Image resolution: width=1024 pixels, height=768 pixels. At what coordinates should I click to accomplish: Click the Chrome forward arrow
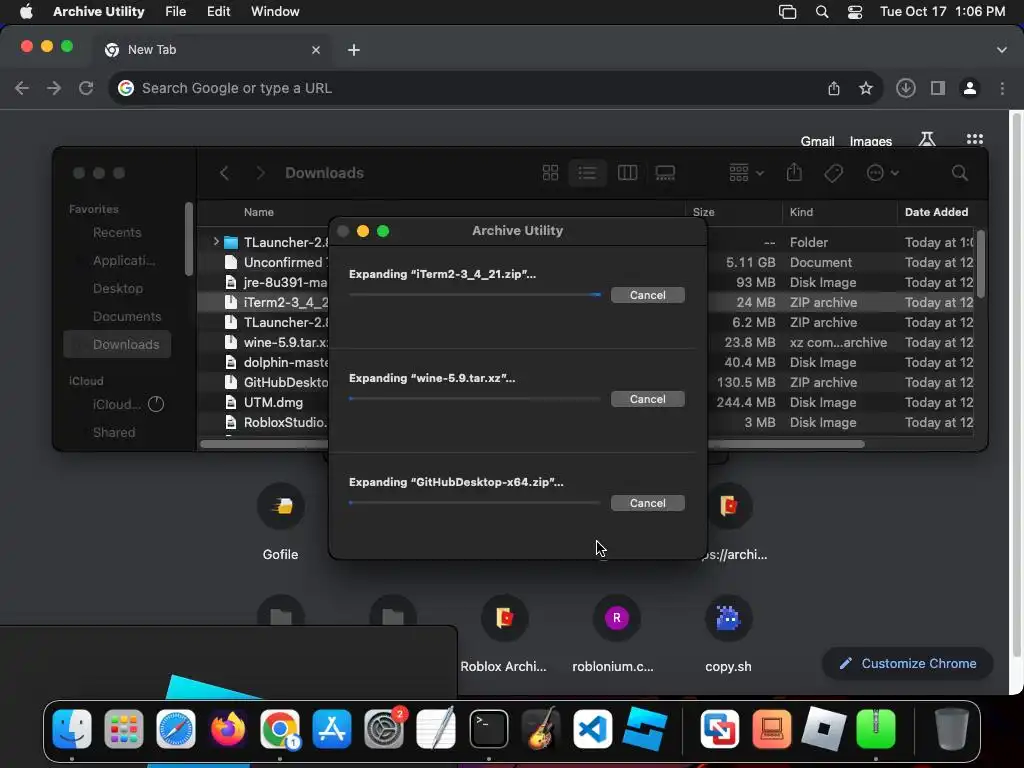coord(54,88)
